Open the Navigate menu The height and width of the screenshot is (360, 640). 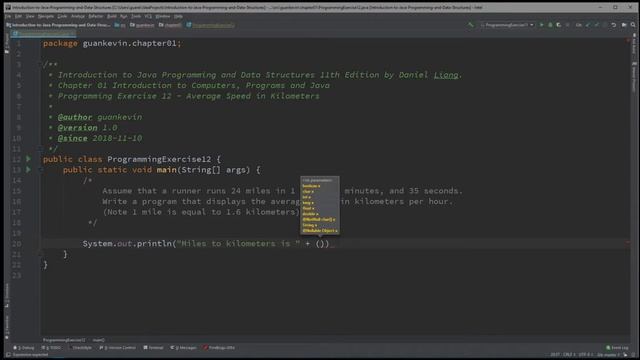point(46,16)
